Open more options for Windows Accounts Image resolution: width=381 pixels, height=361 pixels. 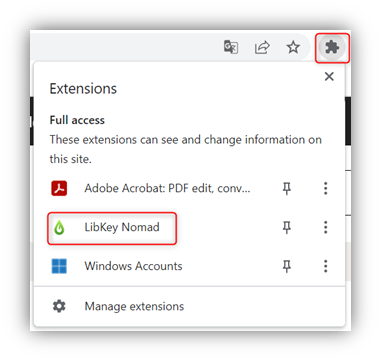pyautogui.click(x=326, y=266)
